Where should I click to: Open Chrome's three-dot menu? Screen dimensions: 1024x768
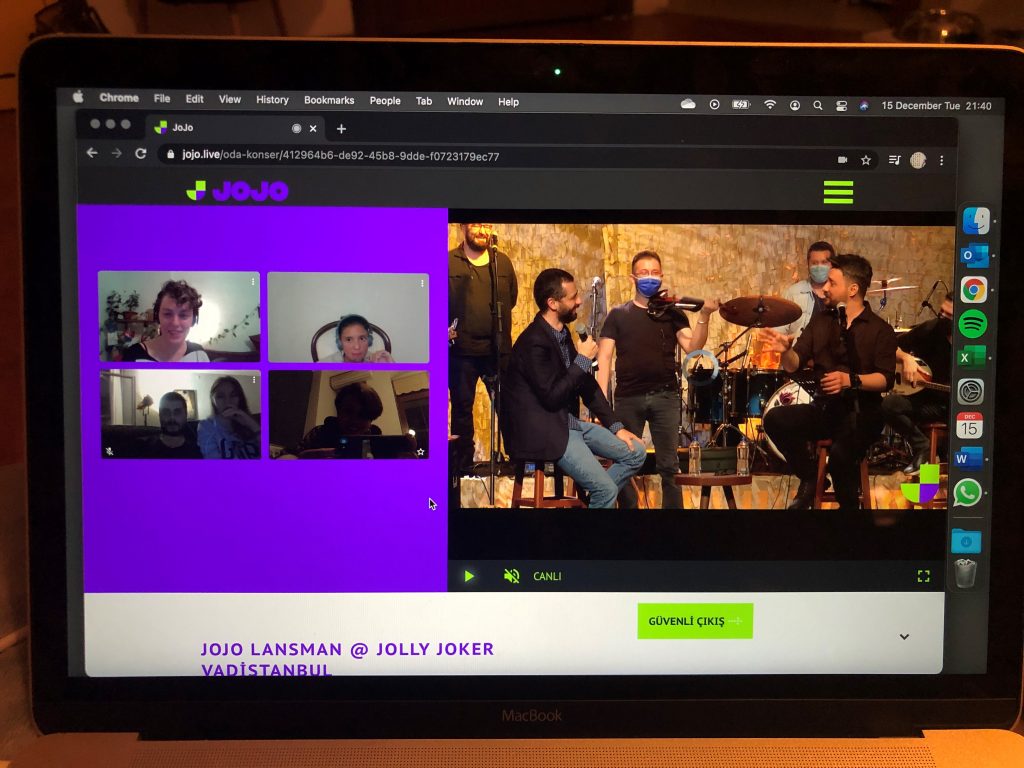pyautogui.click(x=941, y=160)
